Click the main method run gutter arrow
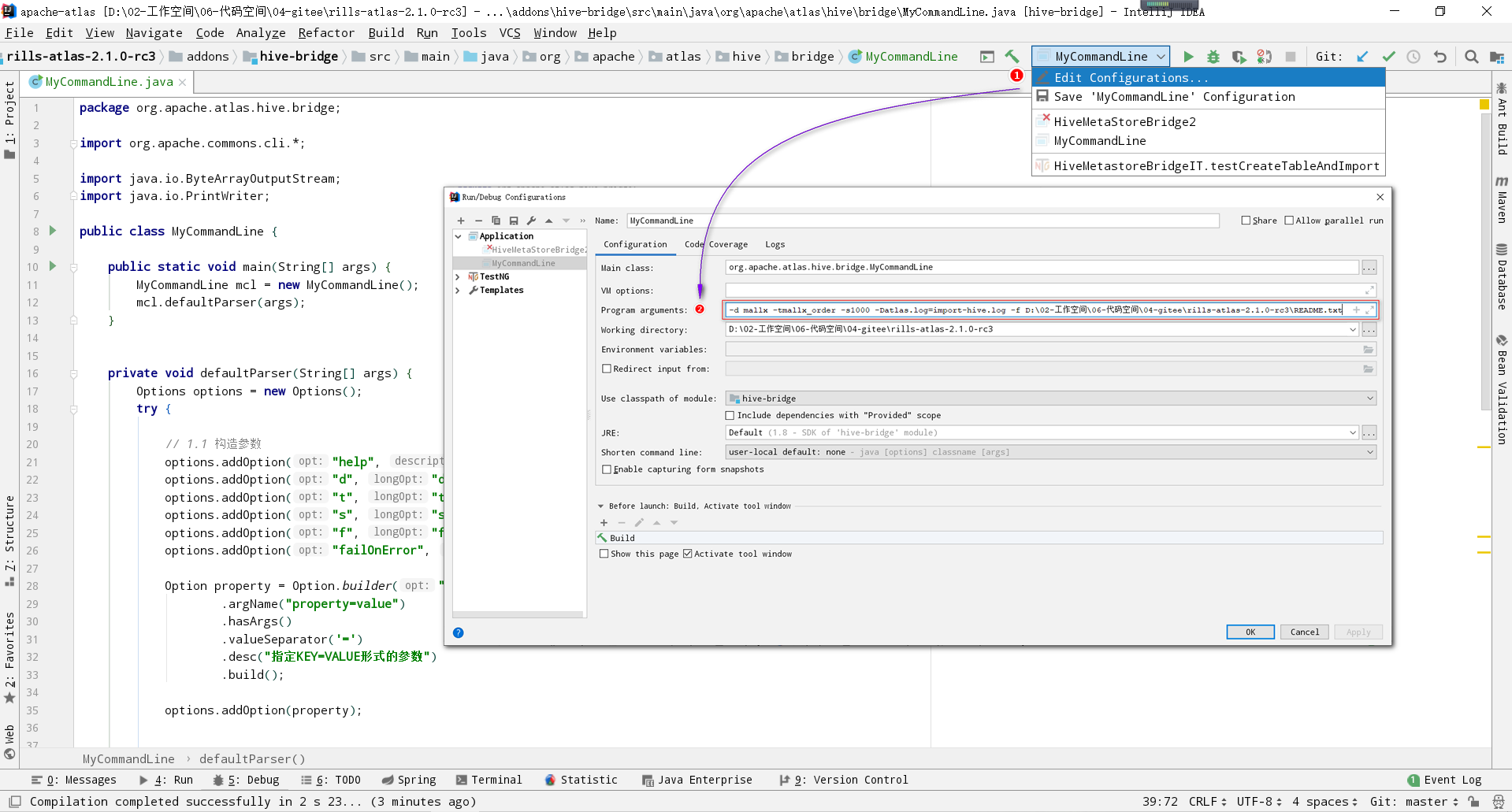Image resolution: width=1512 pixels, height=812 pixels. click(53, 266)
